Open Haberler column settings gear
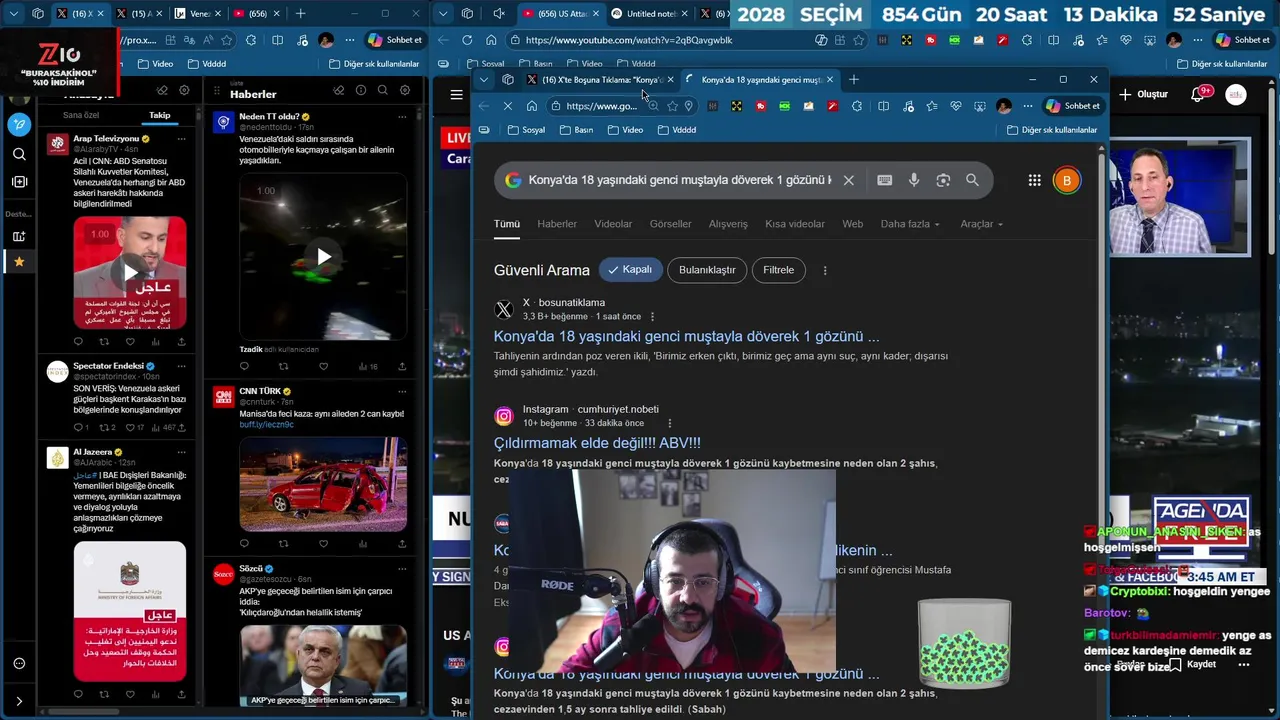Viewport: 1280px width, 720px height. tap(405, 90)
